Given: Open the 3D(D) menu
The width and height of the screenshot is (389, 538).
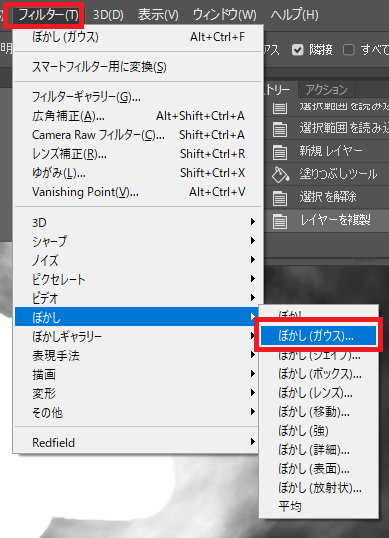Looking at the screenshot, I should pyautogui.click(x=108, y=15).
